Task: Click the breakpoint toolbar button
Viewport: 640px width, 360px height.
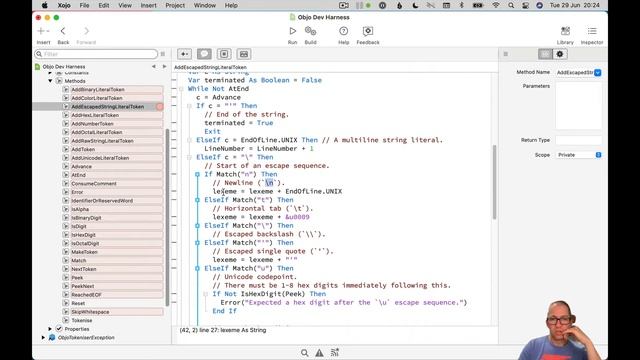Action: tap(224, 54)
